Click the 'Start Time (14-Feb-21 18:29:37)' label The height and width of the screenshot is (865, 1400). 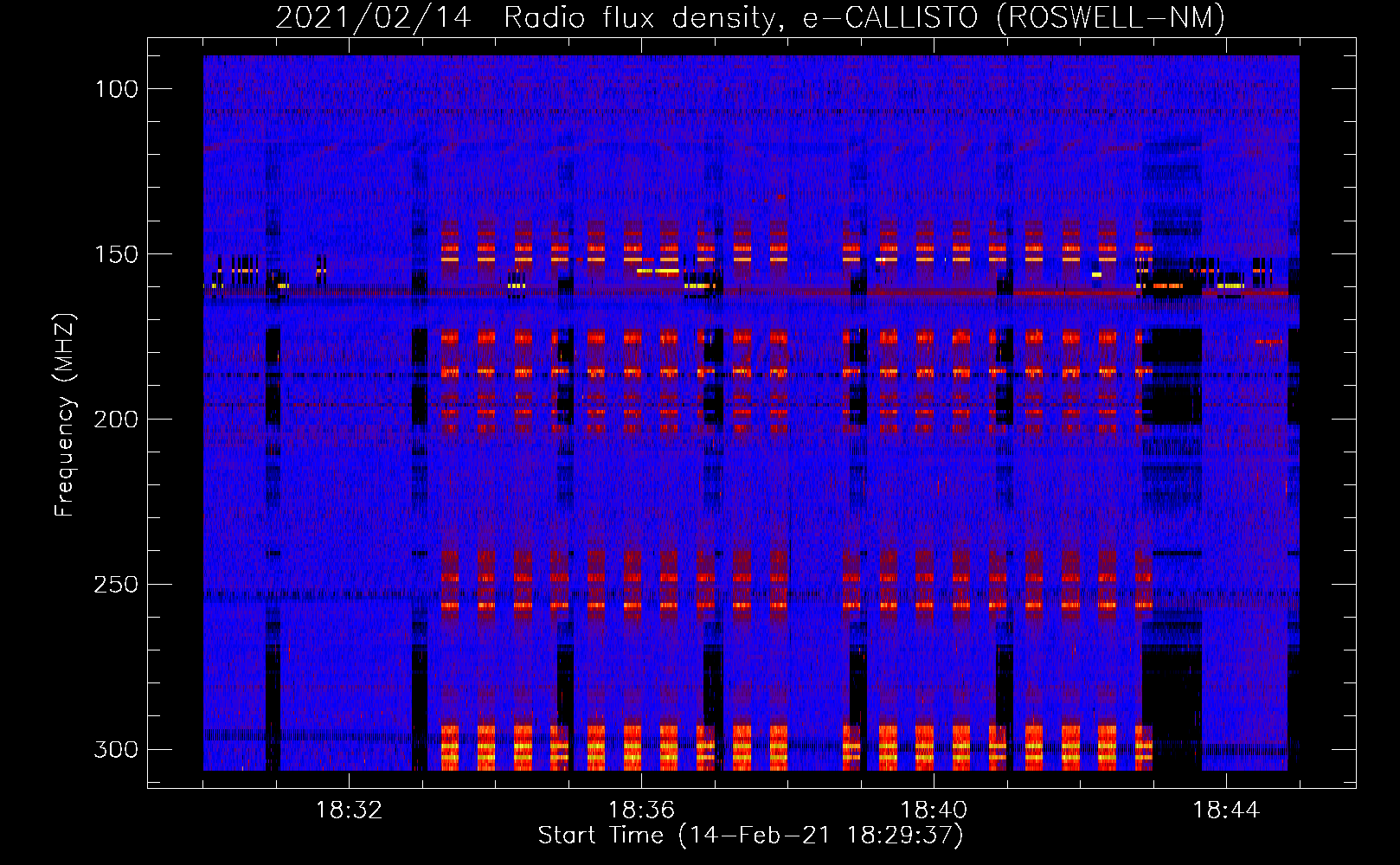coord(750,836)
